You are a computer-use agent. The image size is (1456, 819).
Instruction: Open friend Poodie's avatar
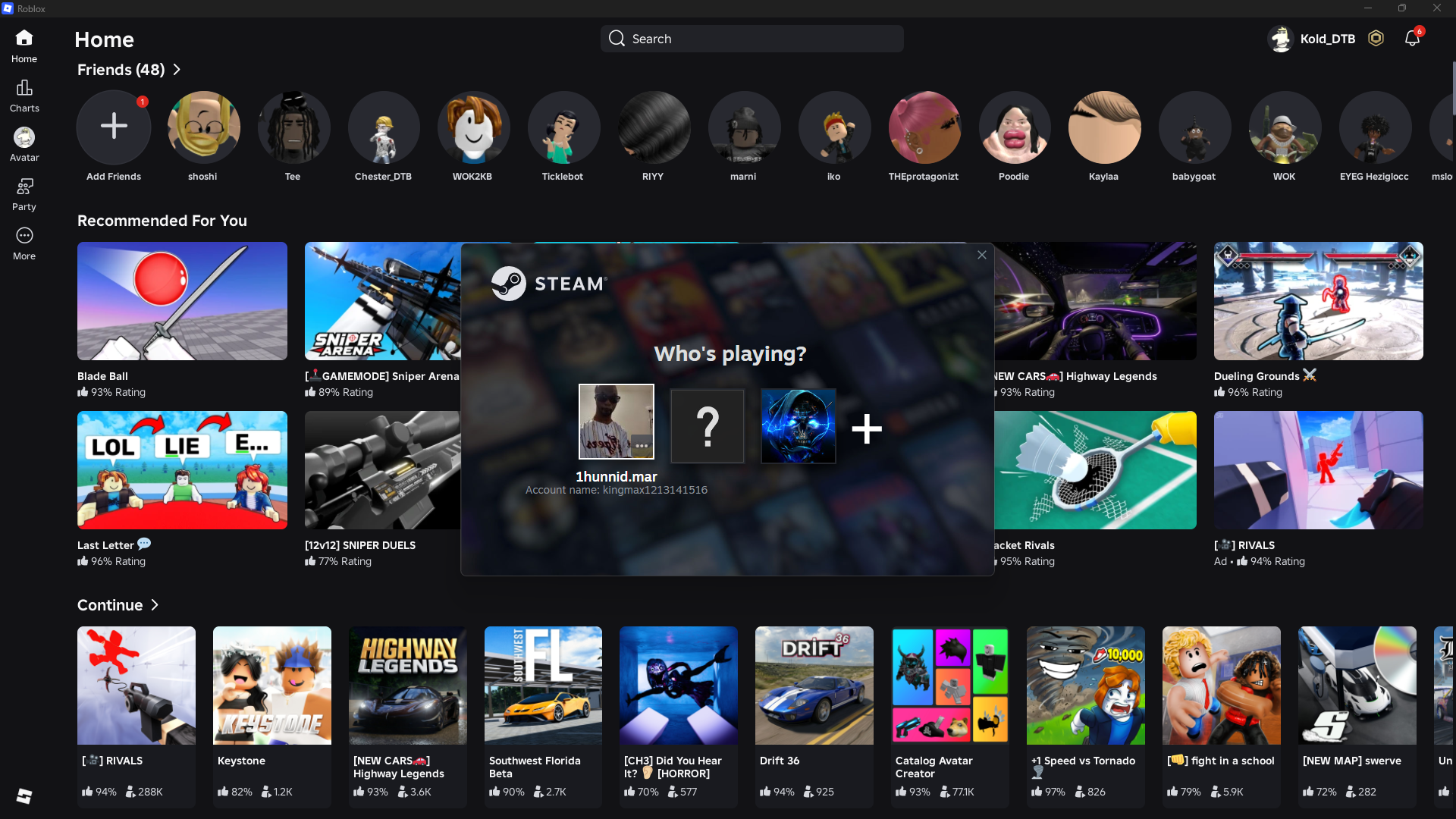(1015, 127)
